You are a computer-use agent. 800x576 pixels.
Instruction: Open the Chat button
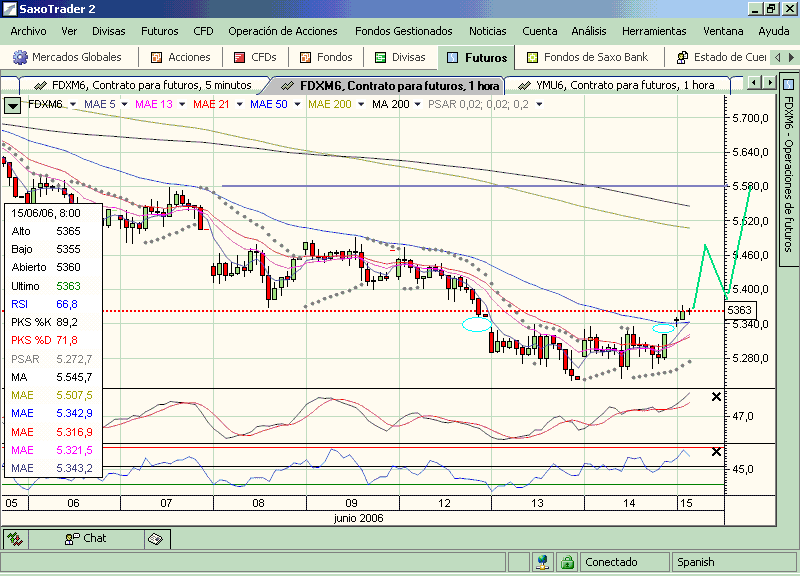86,539
